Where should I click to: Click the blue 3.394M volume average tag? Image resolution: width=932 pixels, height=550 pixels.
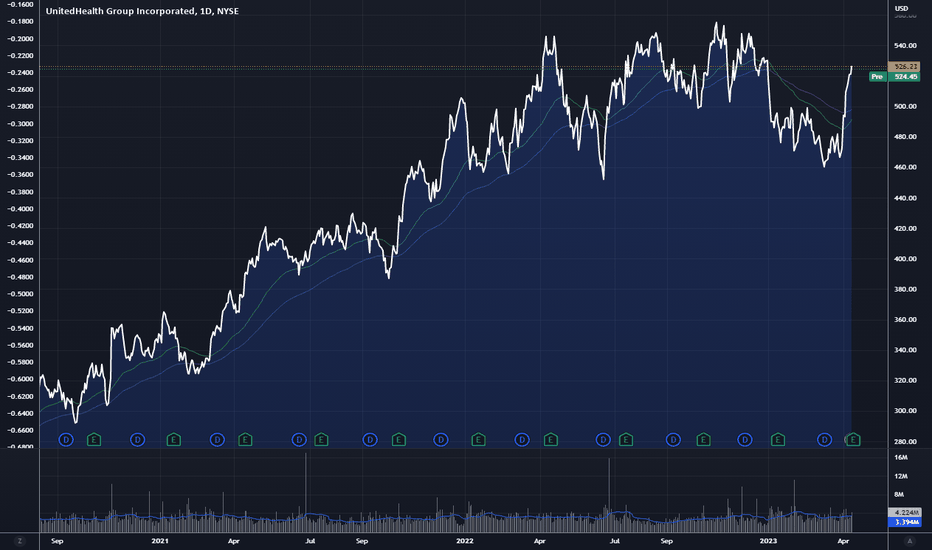(905, 522)
